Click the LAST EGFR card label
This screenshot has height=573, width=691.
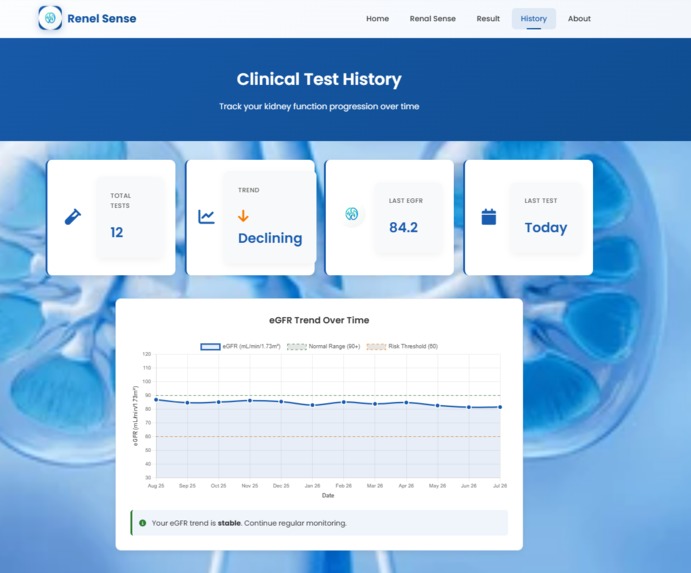click(x=406, y=201)
